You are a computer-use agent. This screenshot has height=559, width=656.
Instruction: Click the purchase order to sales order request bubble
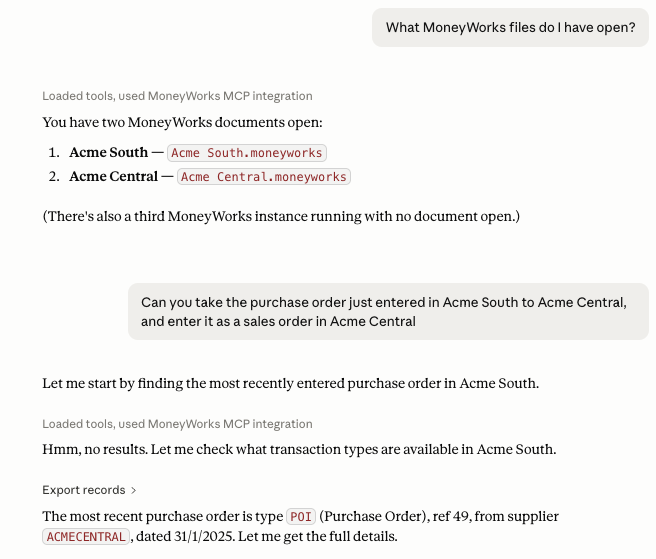388,312
